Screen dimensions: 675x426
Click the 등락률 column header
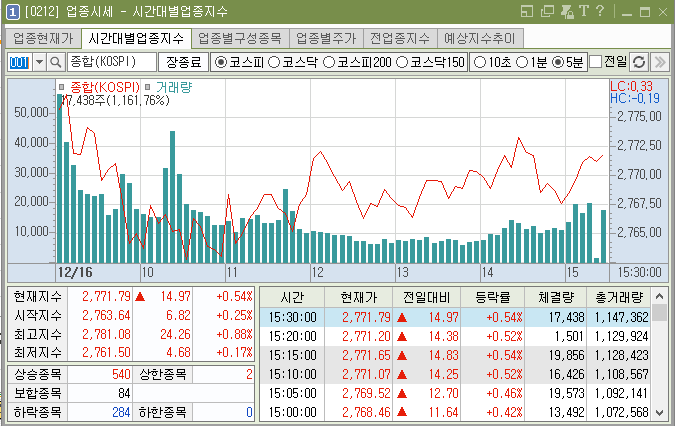coord(492,297)
